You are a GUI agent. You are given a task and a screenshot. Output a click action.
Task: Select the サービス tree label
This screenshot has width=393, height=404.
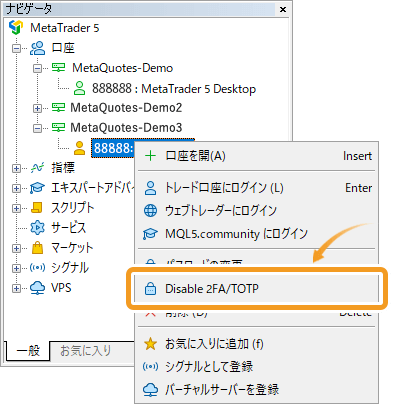tap(68, 228)
